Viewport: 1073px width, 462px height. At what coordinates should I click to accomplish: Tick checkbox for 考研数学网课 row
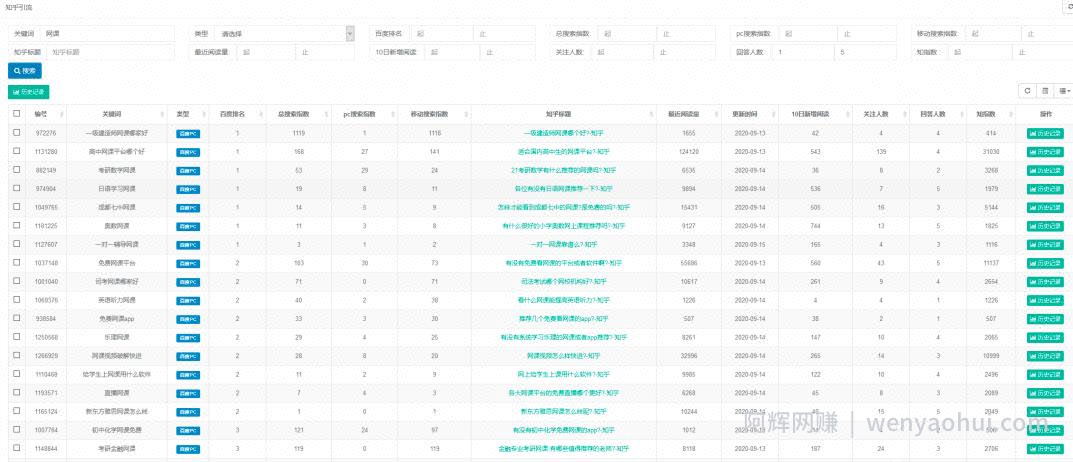coord(16,170)
